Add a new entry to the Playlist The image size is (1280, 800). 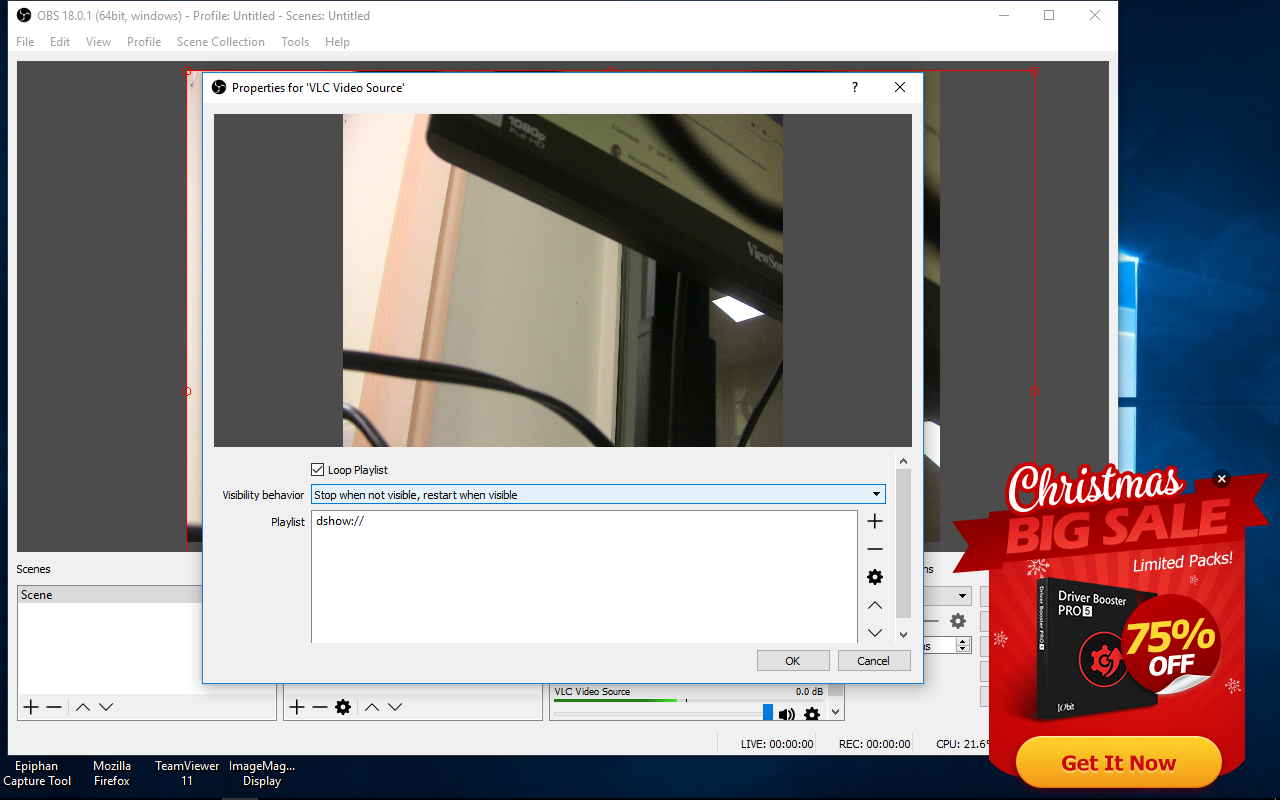tap(875, 521)
